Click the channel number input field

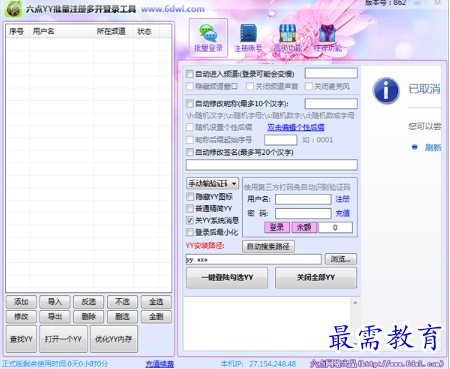click(x=331, y=73)
